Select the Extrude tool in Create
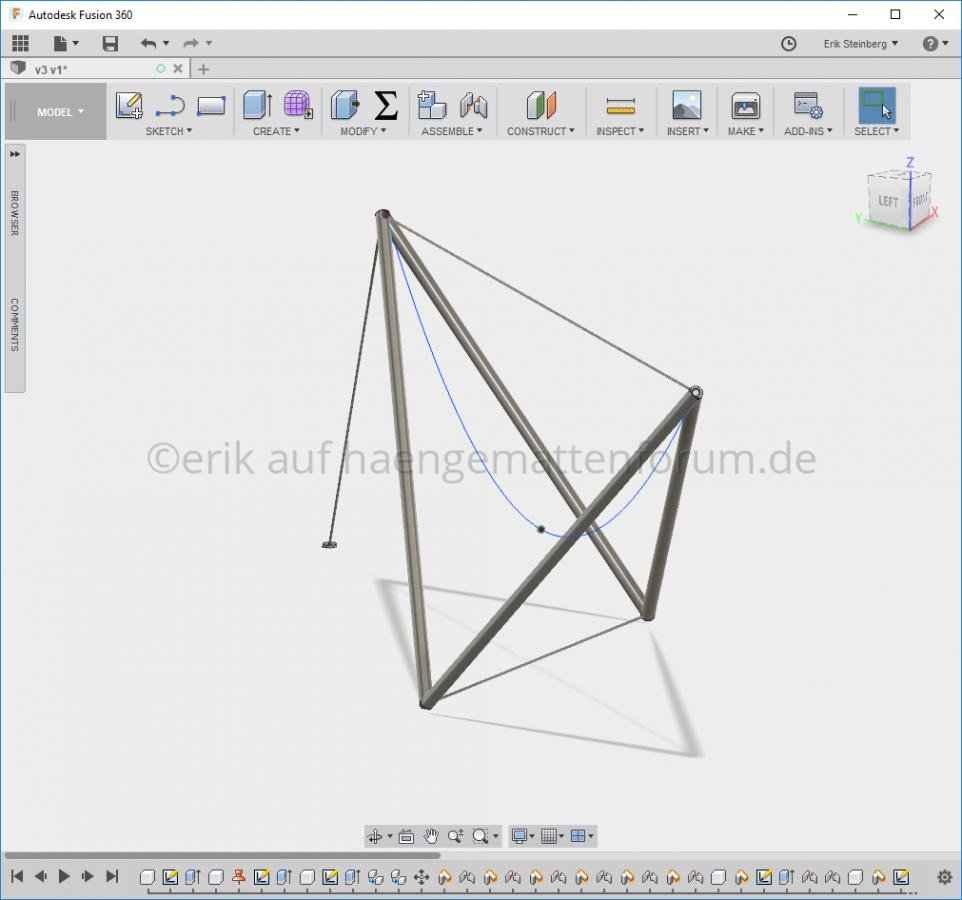Viewport: 962px width, 900px height. (x=257, y=105)
